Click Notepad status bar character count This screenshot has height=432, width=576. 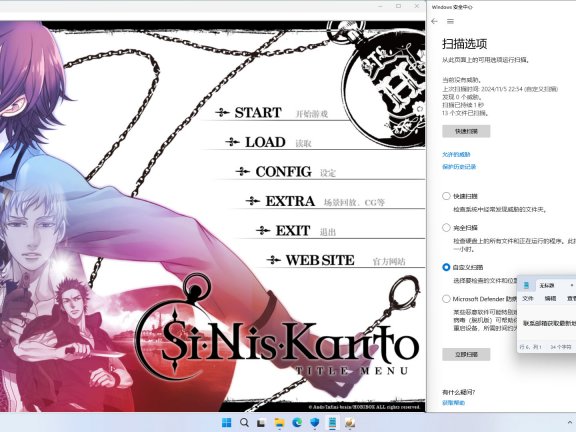pos(560,347)
